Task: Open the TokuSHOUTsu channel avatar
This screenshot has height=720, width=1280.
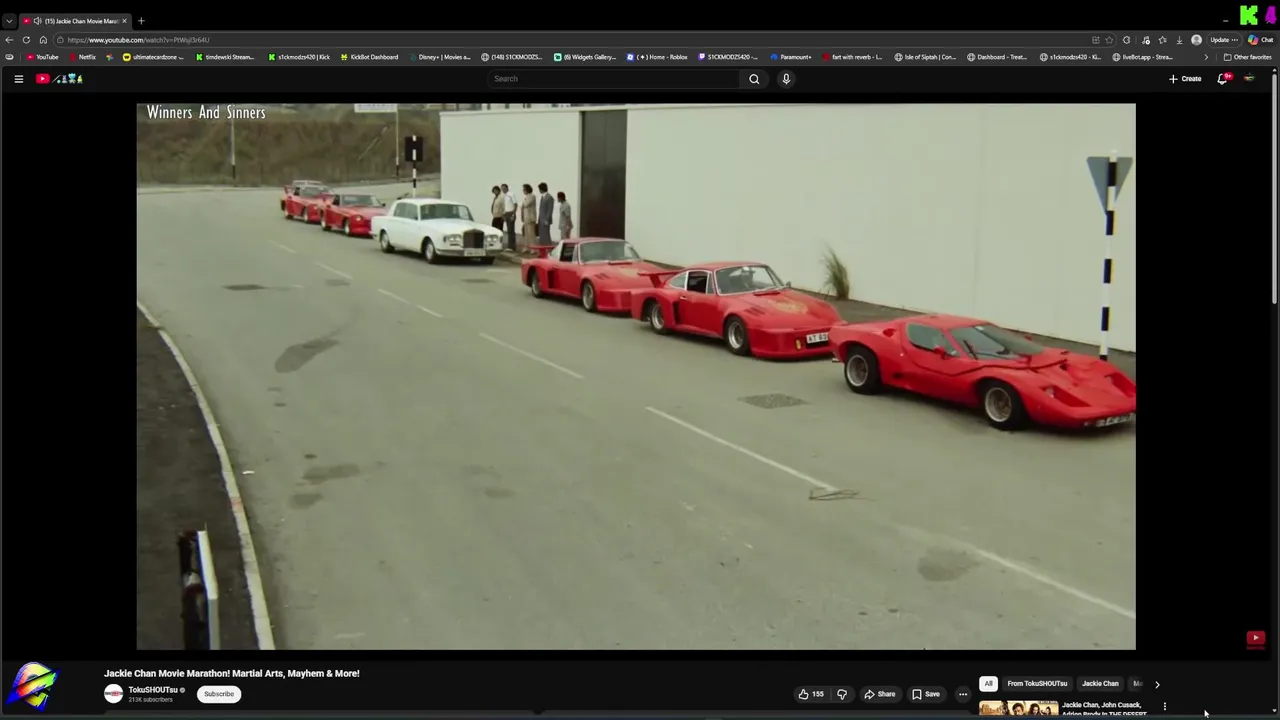Action: coord(113,694)
